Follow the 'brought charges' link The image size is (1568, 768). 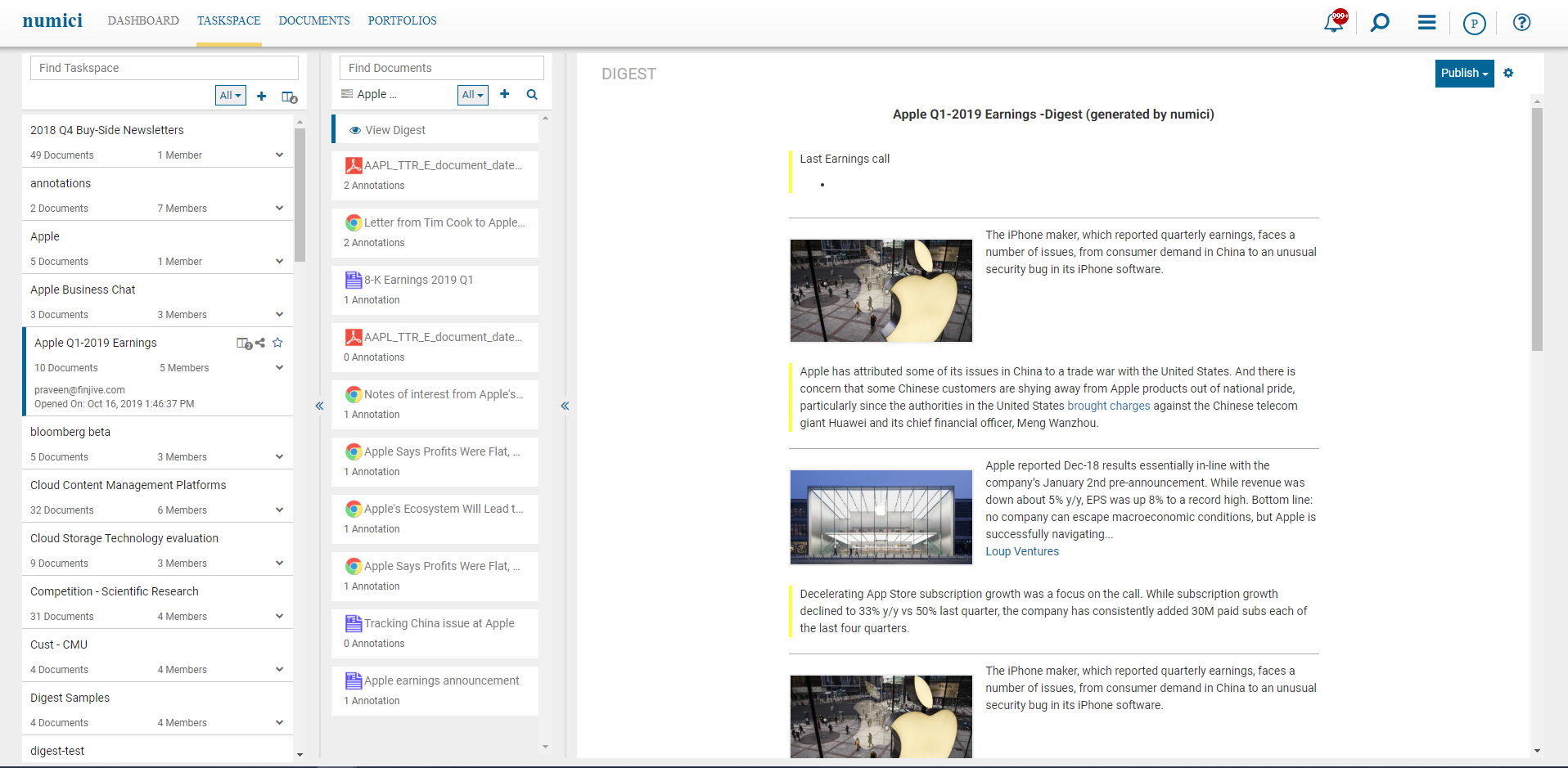[x=1108, y=406]
